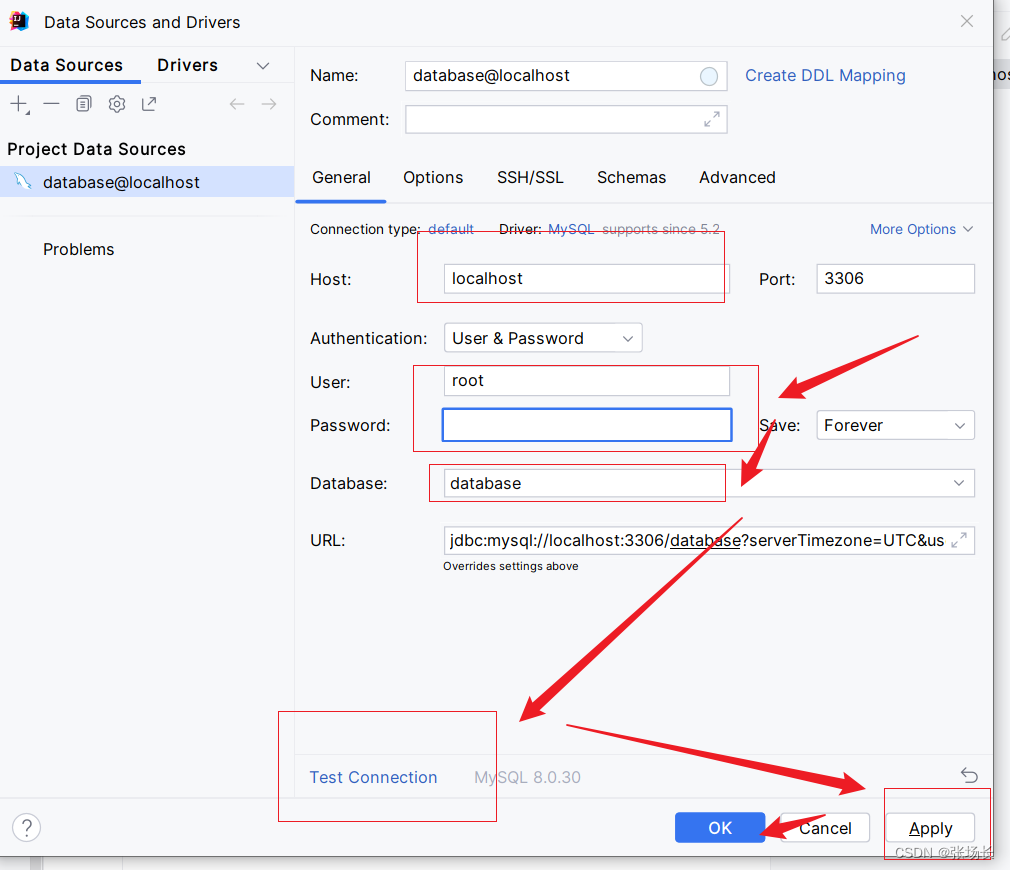The width and height of the screenshot is (1010, 870).
Task: Expand the More Options dropdown
Action: [x=921, y=229]
